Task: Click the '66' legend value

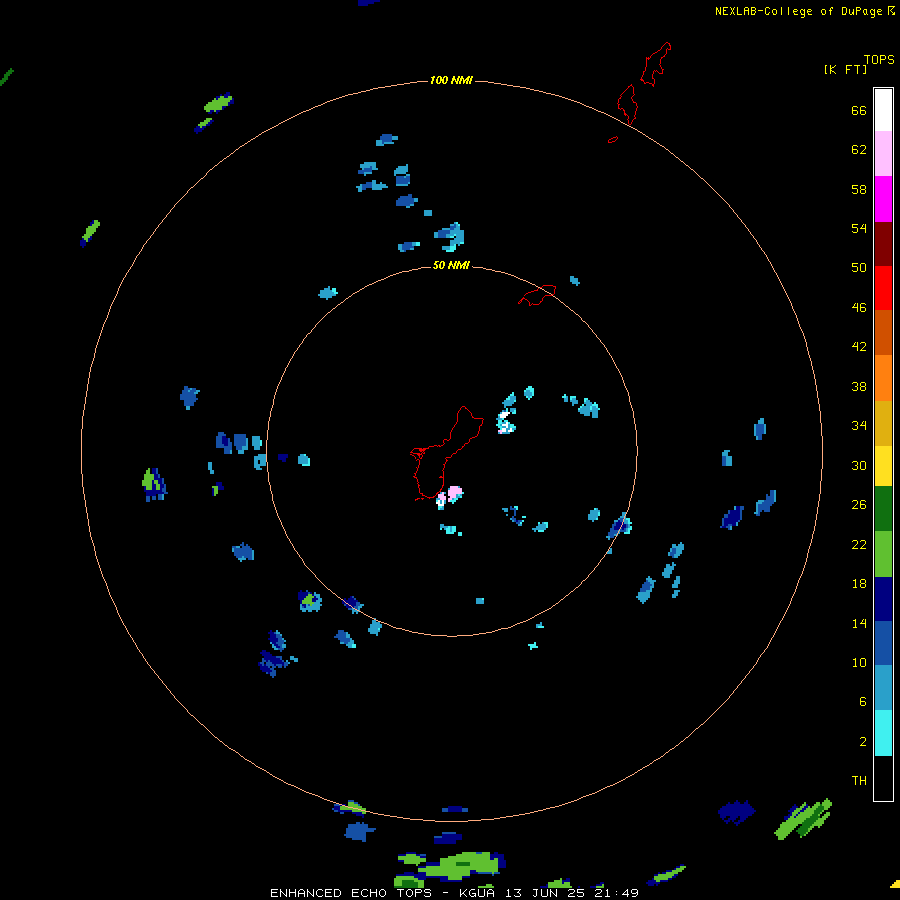Action: click(x=859, y=111)
